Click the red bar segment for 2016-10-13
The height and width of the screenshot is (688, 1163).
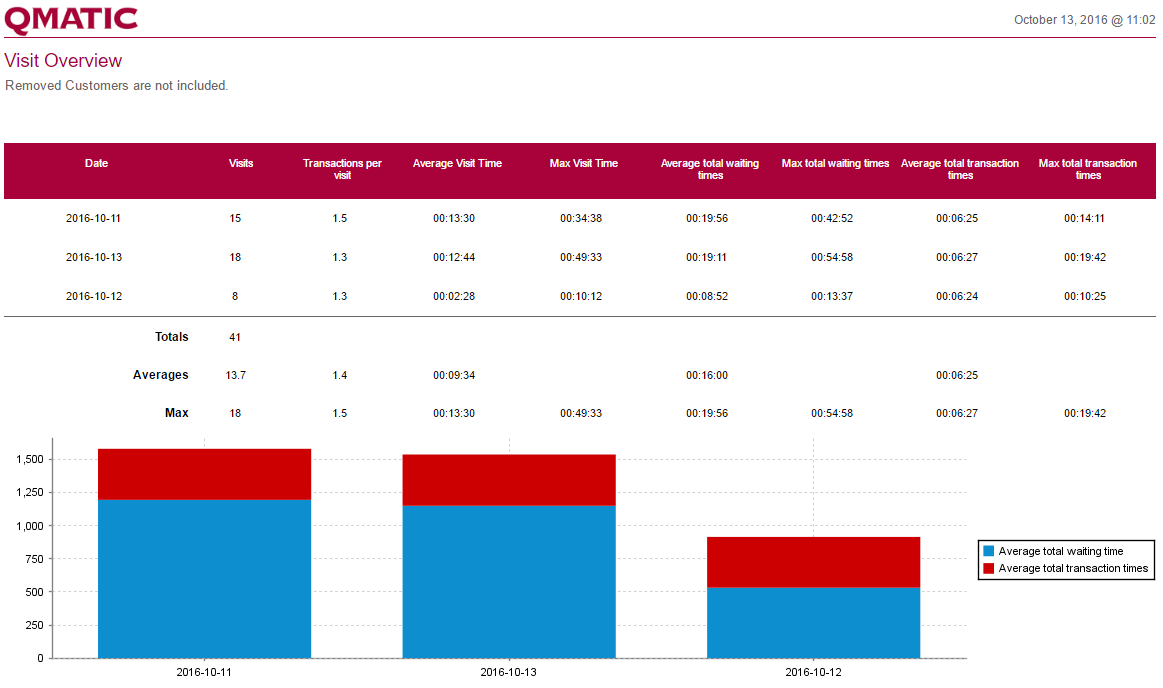tap(508, 480)
